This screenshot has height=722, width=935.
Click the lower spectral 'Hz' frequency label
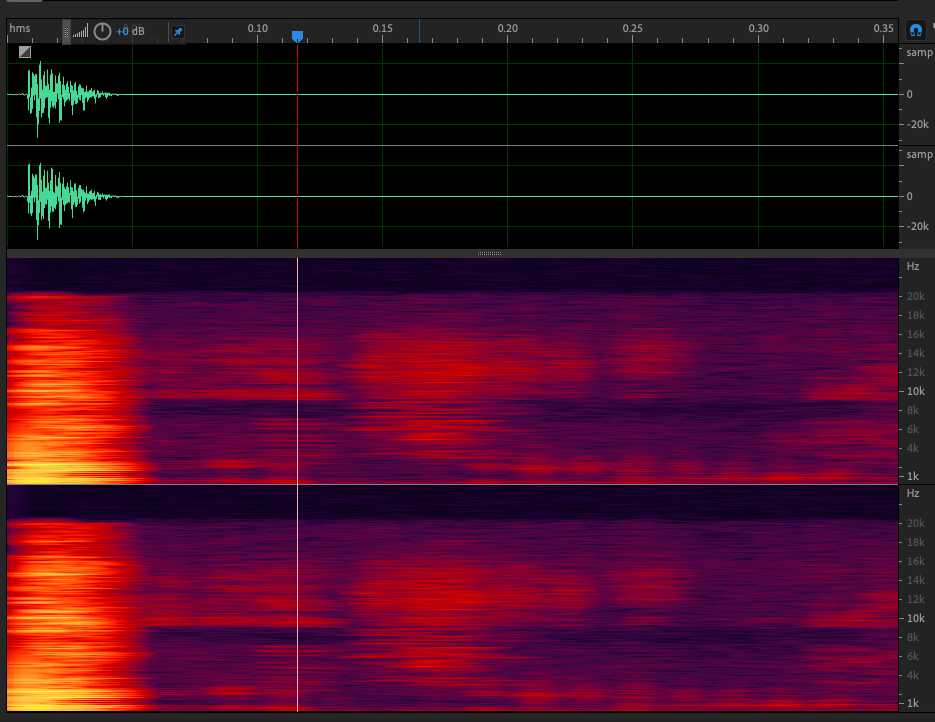point(913,494)
